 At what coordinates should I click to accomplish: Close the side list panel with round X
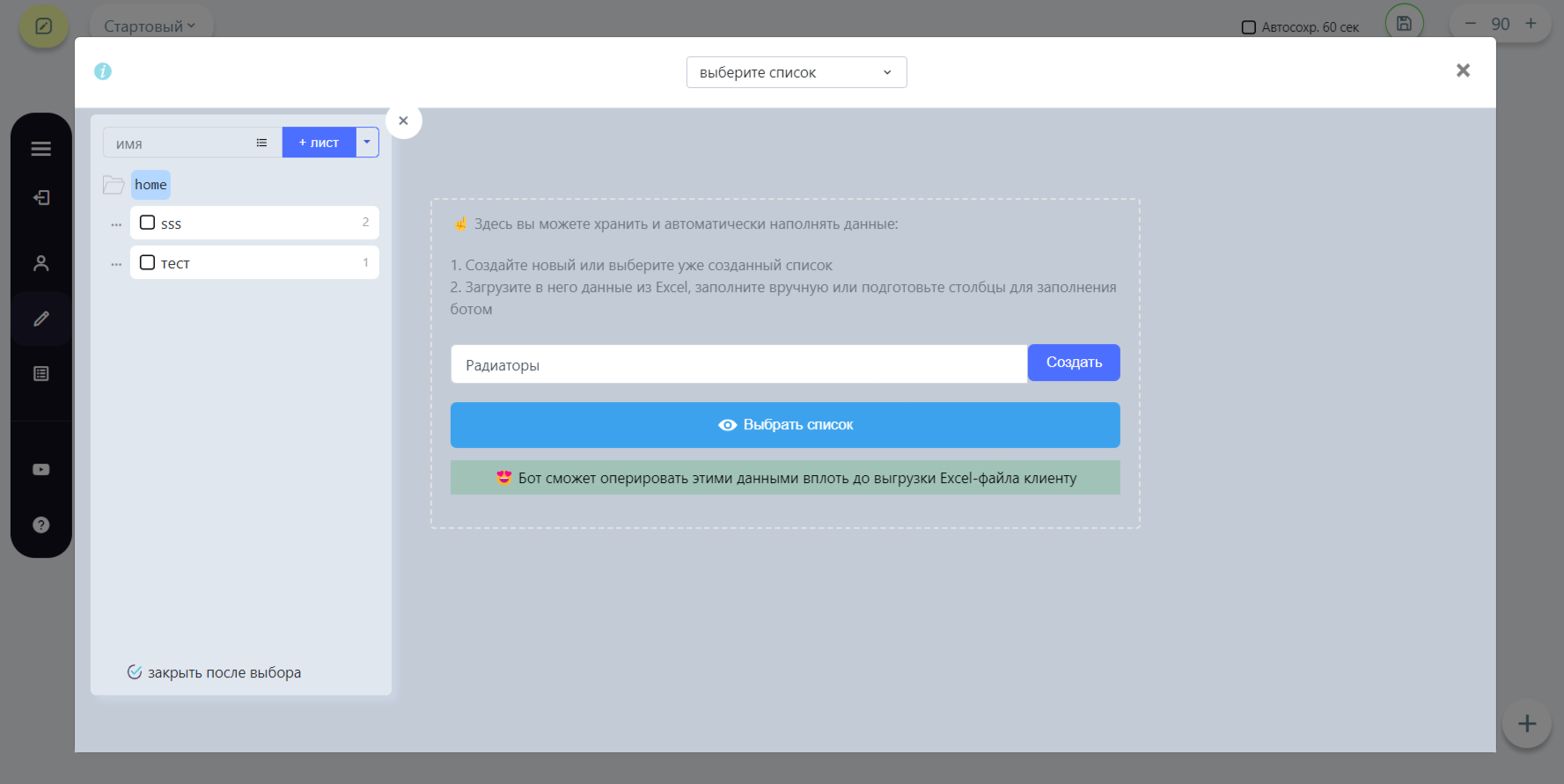[403, 121]
